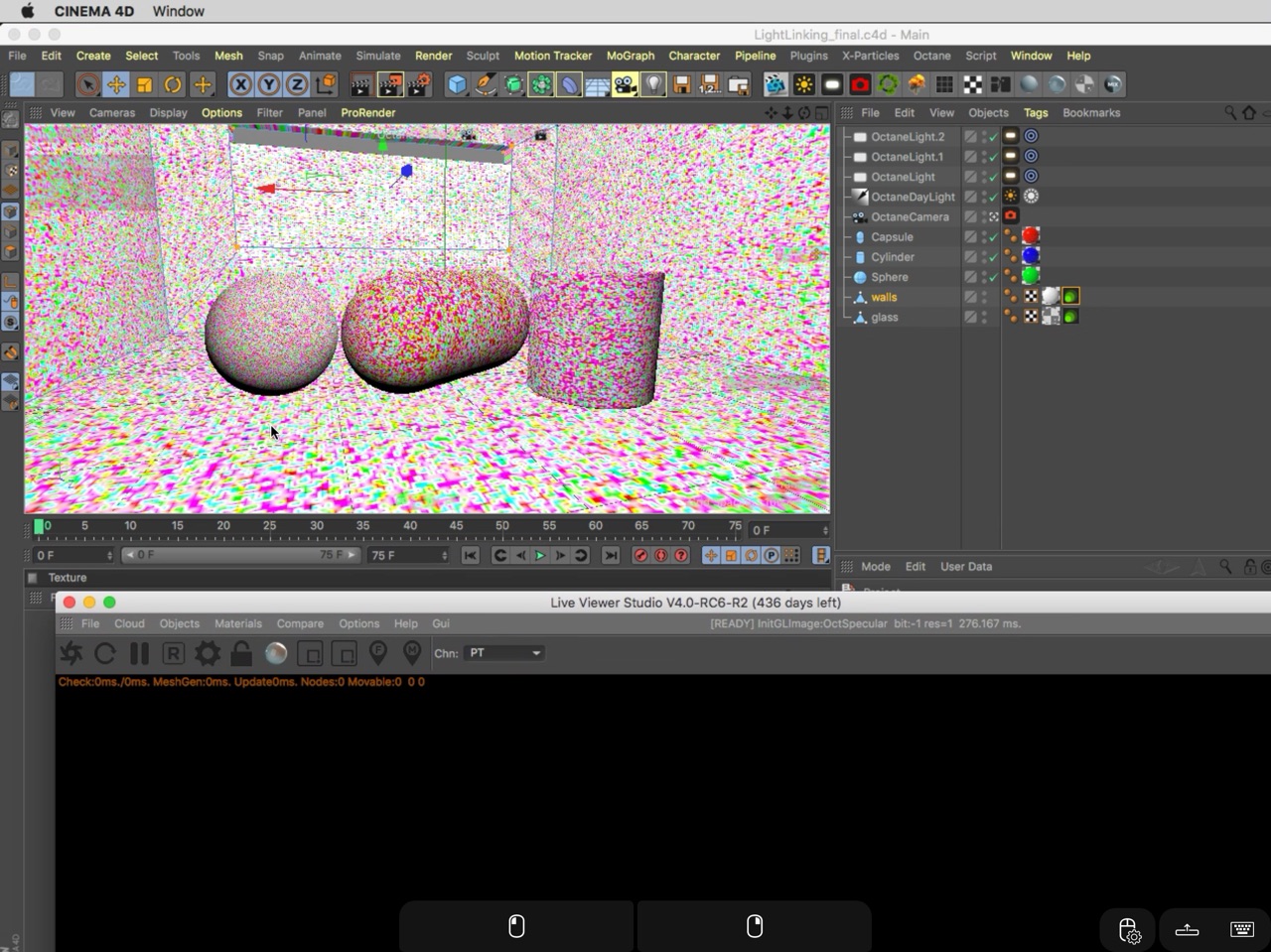Add a Light object (bulb icon)

pos(653,85)
